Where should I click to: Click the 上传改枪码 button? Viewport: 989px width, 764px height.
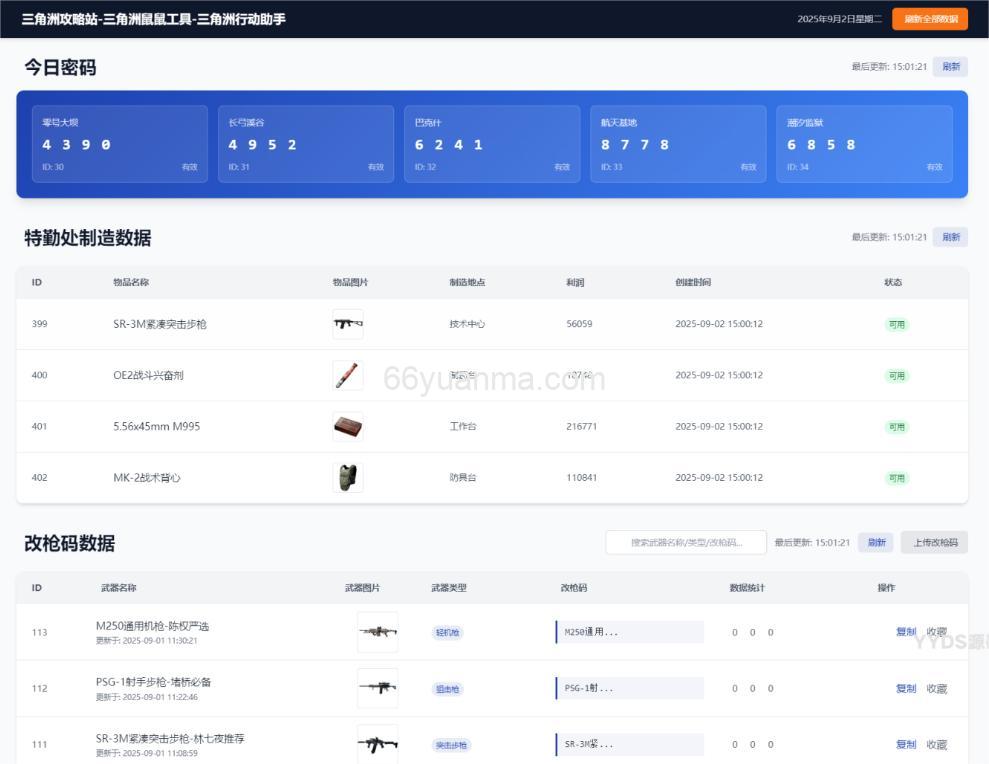934,542
